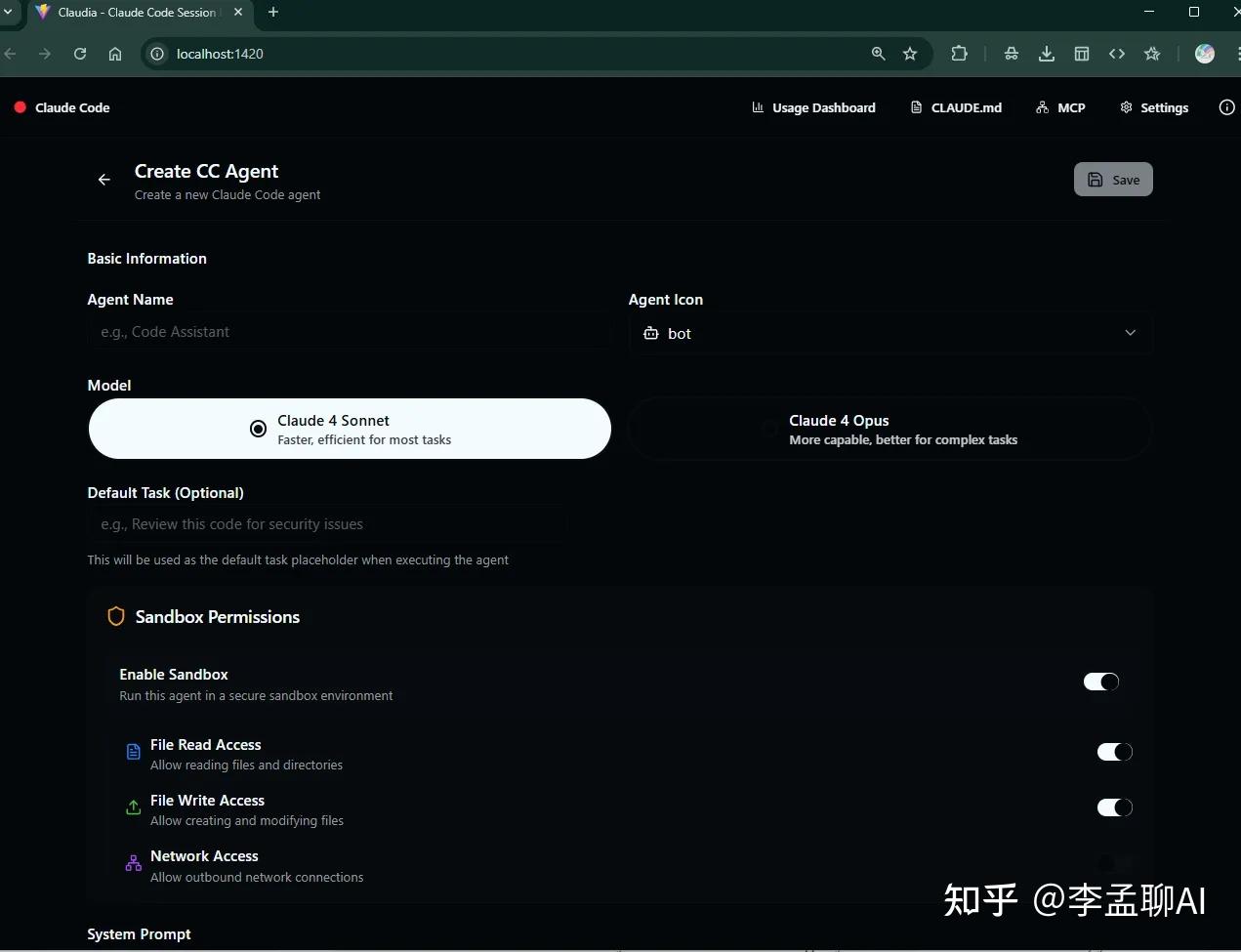Click the info icon at far top right
This screenshot has width=1241, height=952.
pyautogui.click(x=1226, y=107)
